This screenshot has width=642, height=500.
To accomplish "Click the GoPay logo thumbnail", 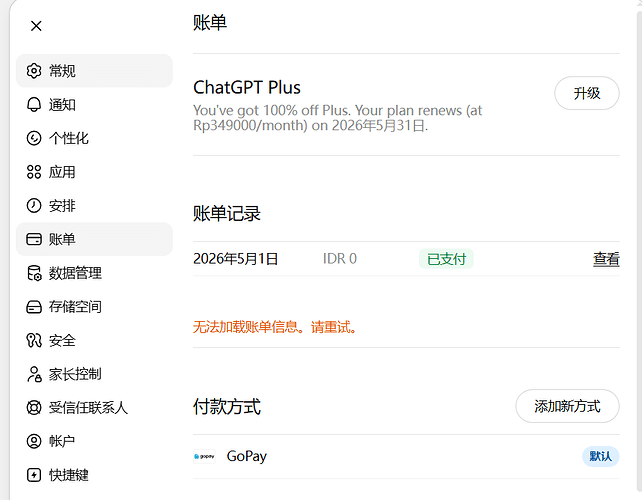I will tap(204, 456).
